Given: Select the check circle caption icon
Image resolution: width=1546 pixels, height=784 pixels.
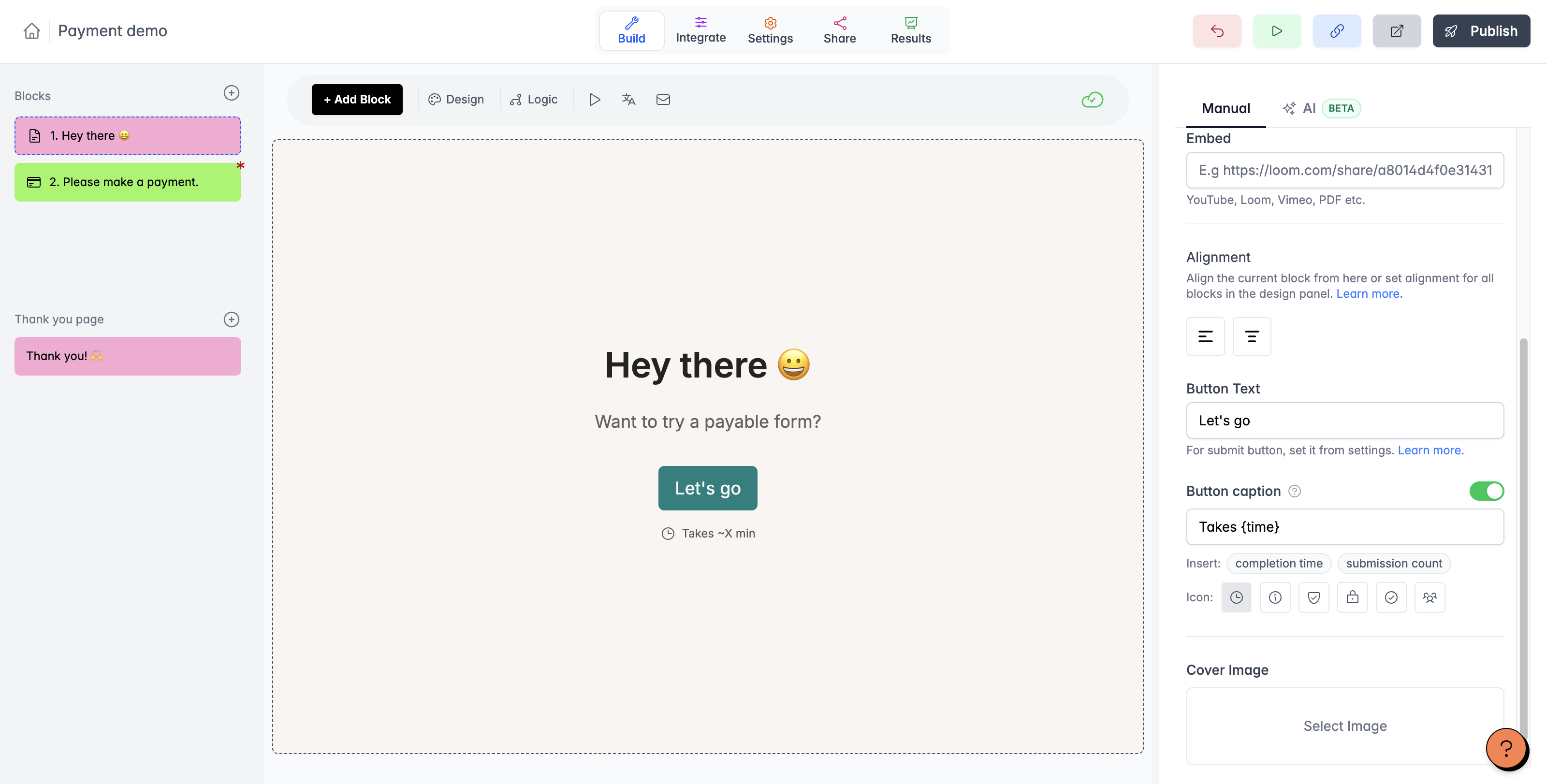Looking at the screenshot, I should (1390, 597).
